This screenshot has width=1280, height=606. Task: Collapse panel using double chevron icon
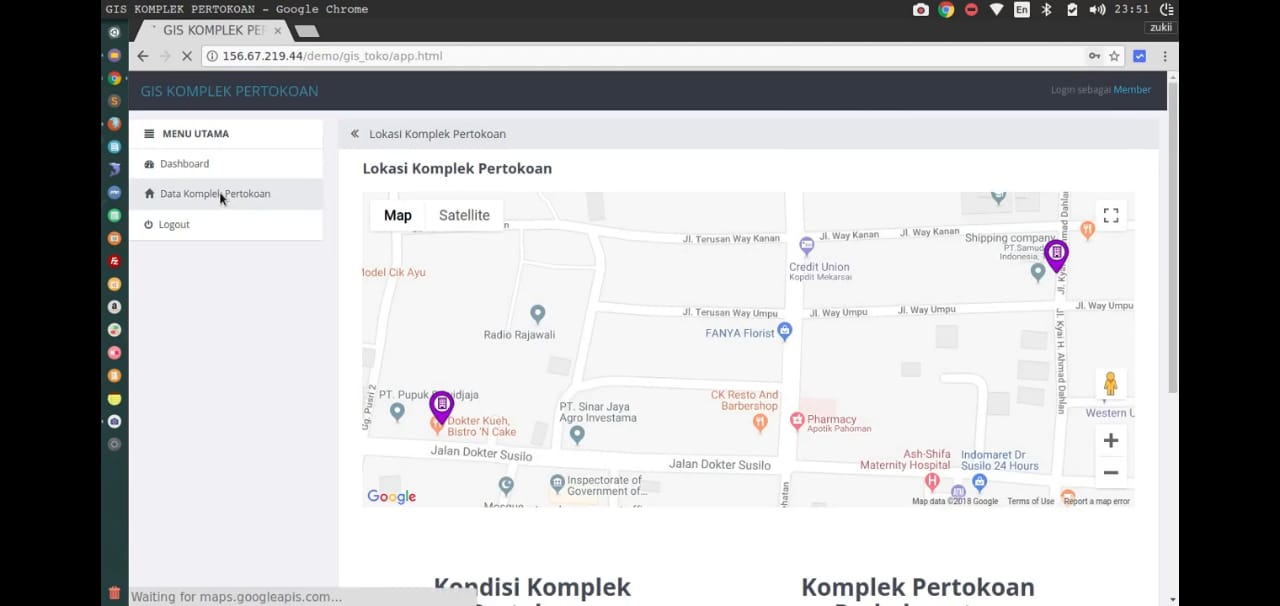354,134
